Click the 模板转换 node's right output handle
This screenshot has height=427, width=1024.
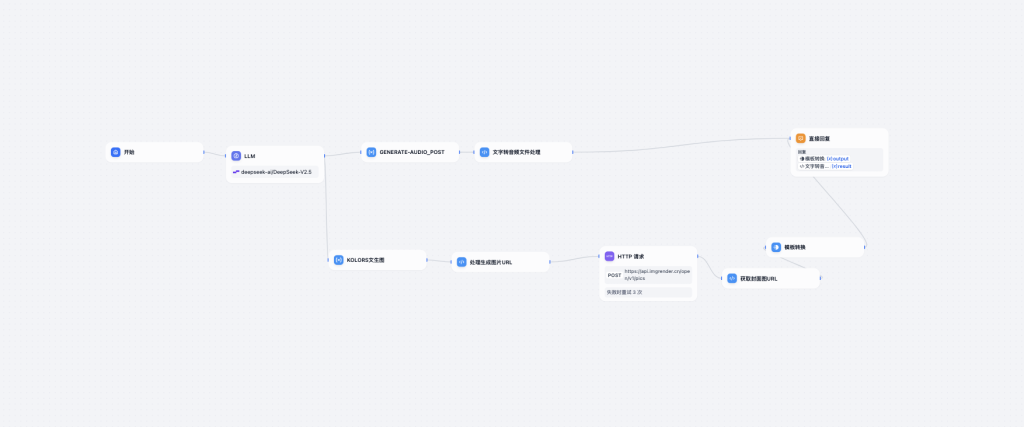point(865,247)
